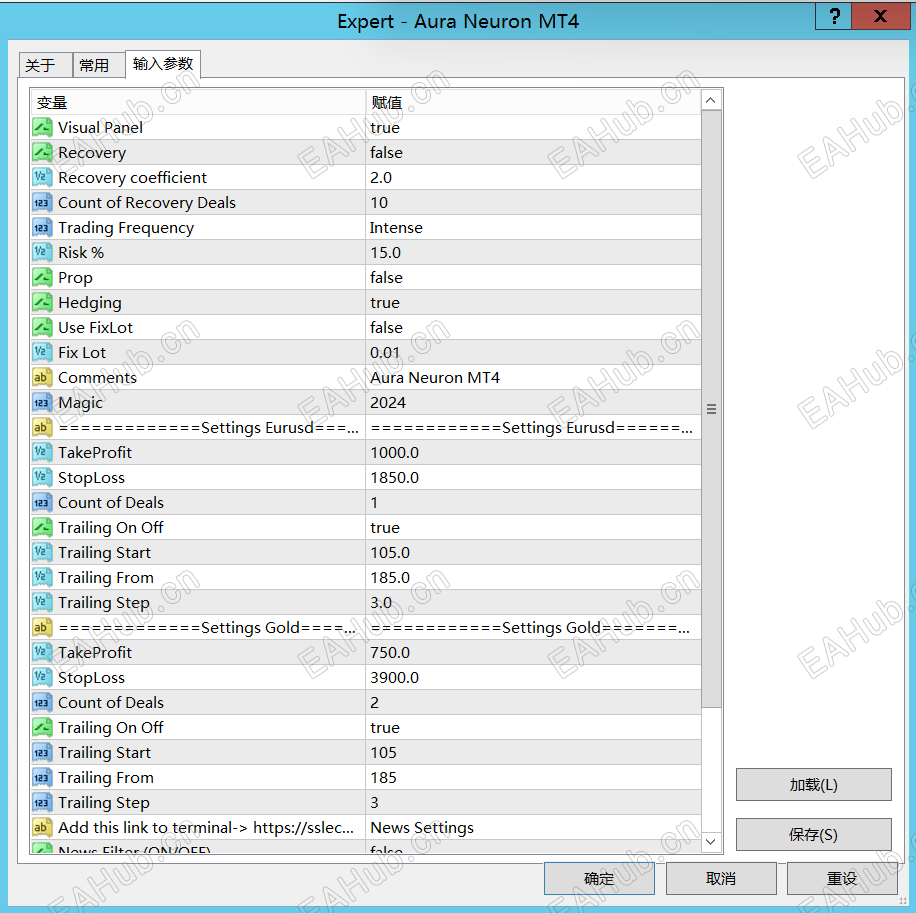The width and height of the screenshot is (916, 913).
Task: Select the 输入参数 tab
Action: click(163, 64)
